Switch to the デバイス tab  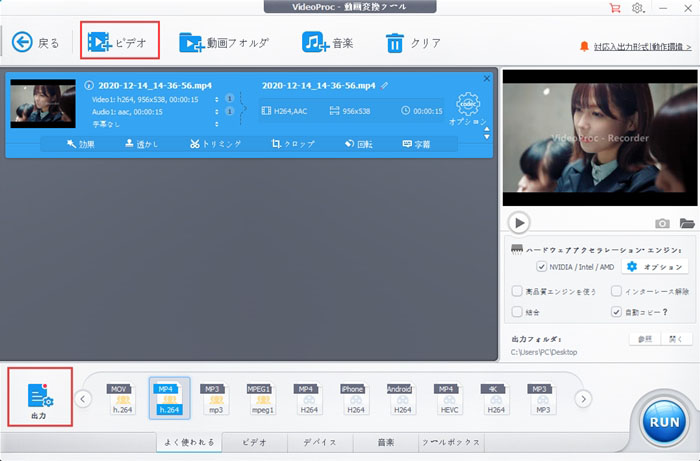click(319, 442)
